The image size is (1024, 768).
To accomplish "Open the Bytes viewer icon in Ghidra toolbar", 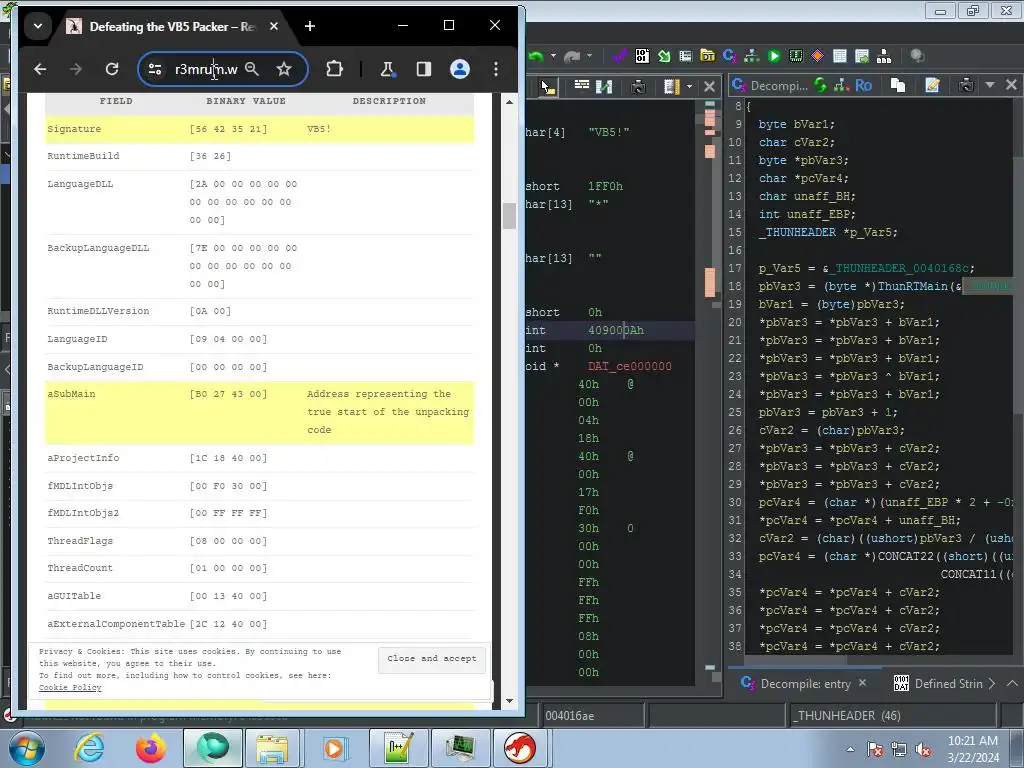I will (642, 56).
